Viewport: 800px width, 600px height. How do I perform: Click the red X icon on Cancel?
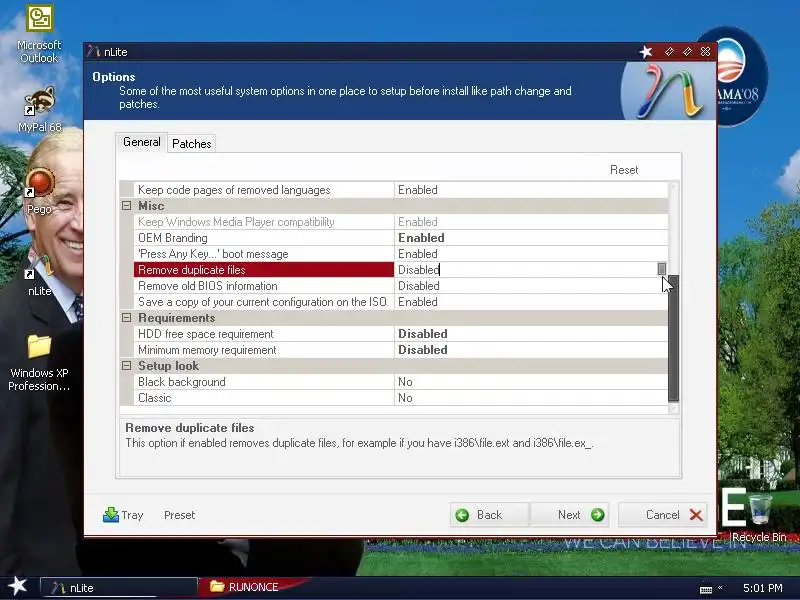[x=696, y=514]
